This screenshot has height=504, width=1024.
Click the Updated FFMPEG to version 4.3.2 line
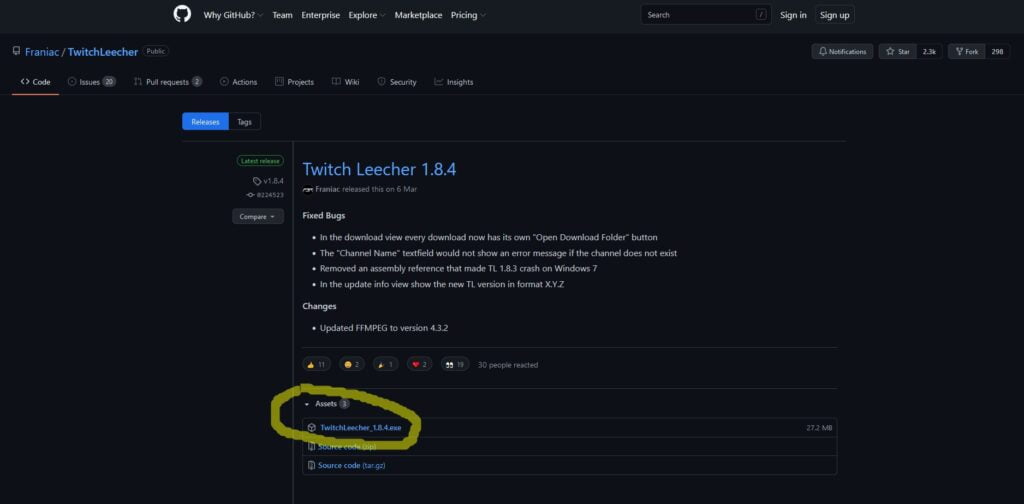pos(384,328)
